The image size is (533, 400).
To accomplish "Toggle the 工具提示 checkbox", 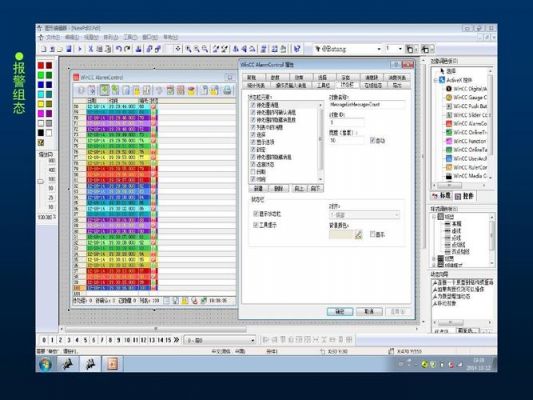I will point(256,225).
